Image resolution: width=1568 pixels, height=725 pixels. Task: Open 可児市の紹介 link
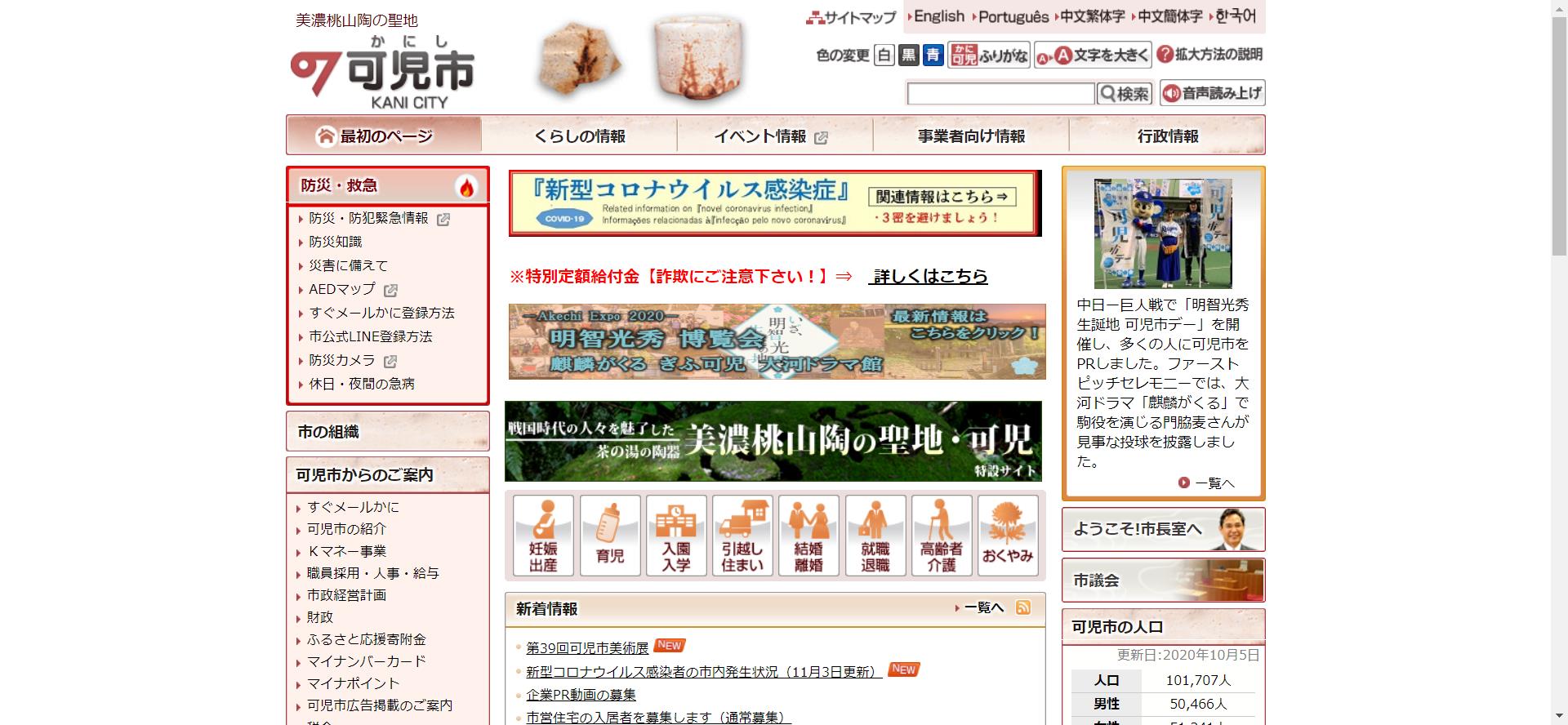[346, 529]
